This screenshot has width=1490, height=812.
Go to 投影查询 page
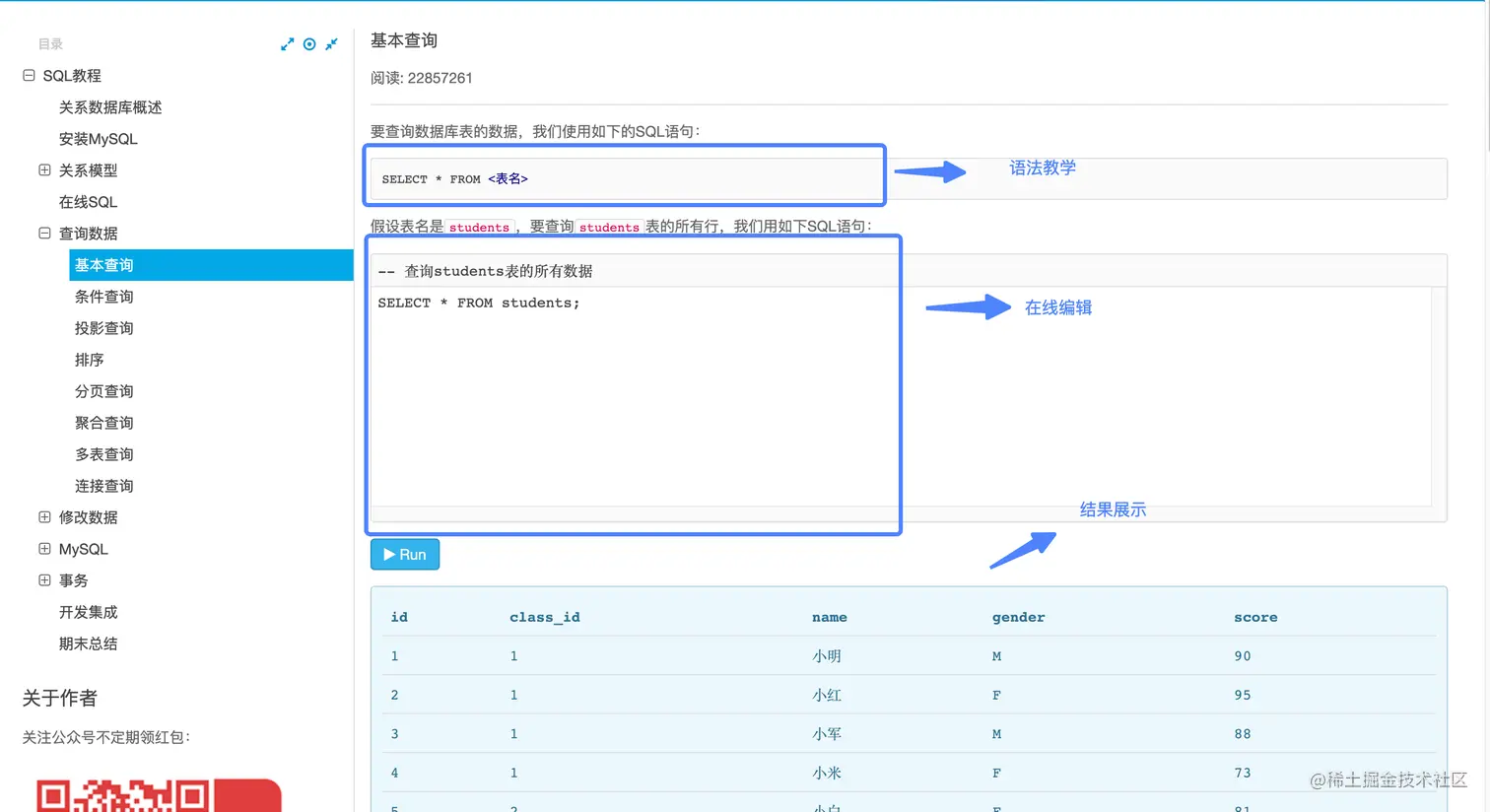pos(103,328)
